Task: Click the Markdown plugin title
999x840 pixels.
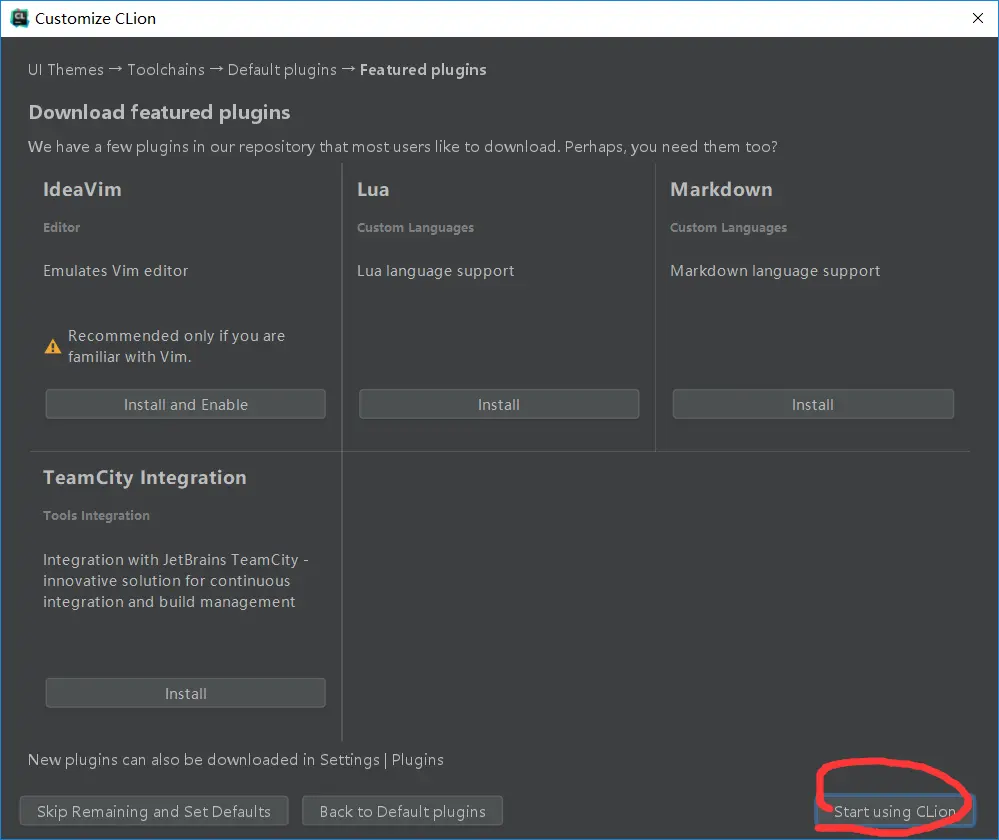Action: [721, 189]
